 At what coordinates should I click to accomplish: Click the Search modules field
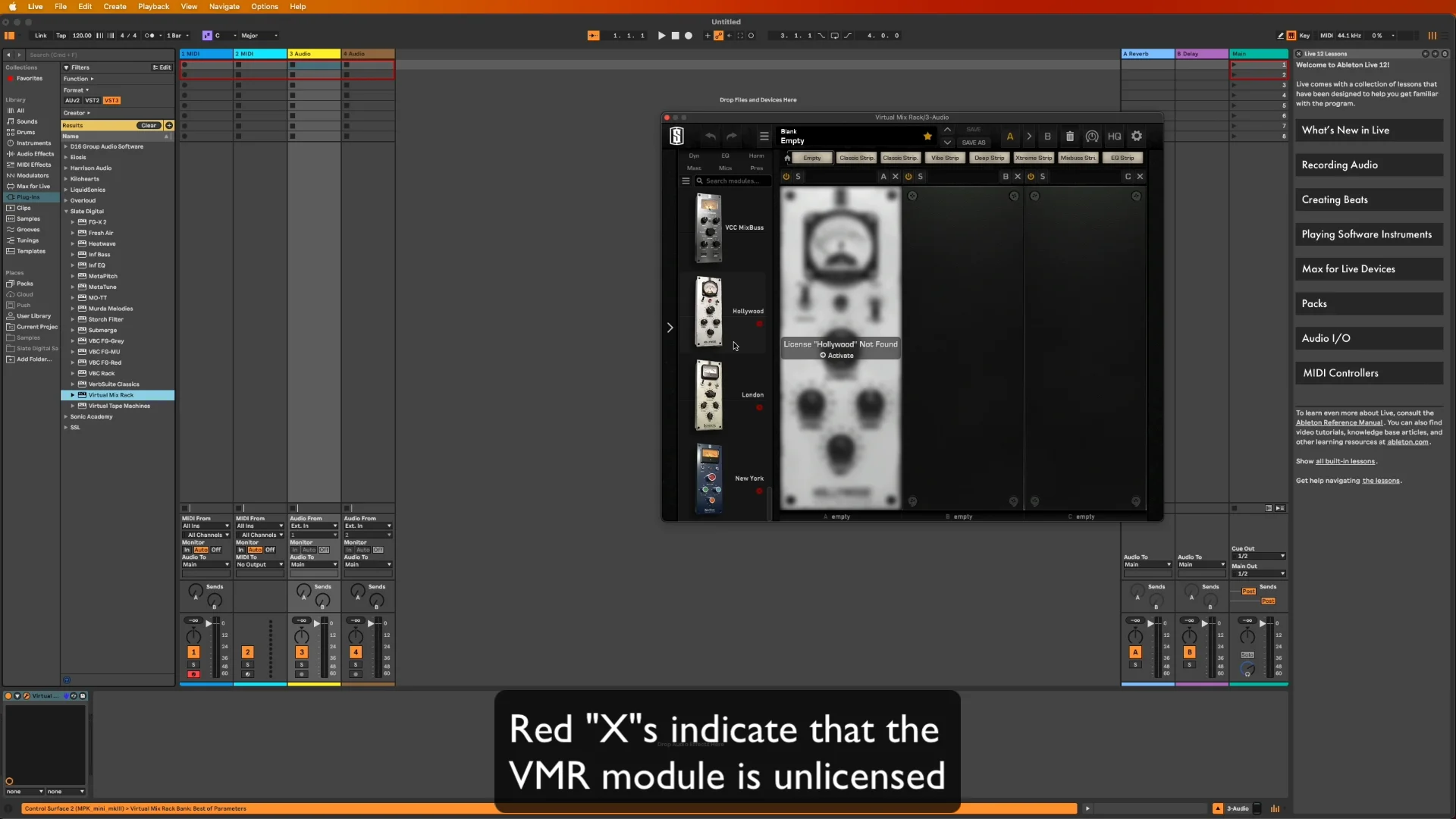tap(736, 181)
